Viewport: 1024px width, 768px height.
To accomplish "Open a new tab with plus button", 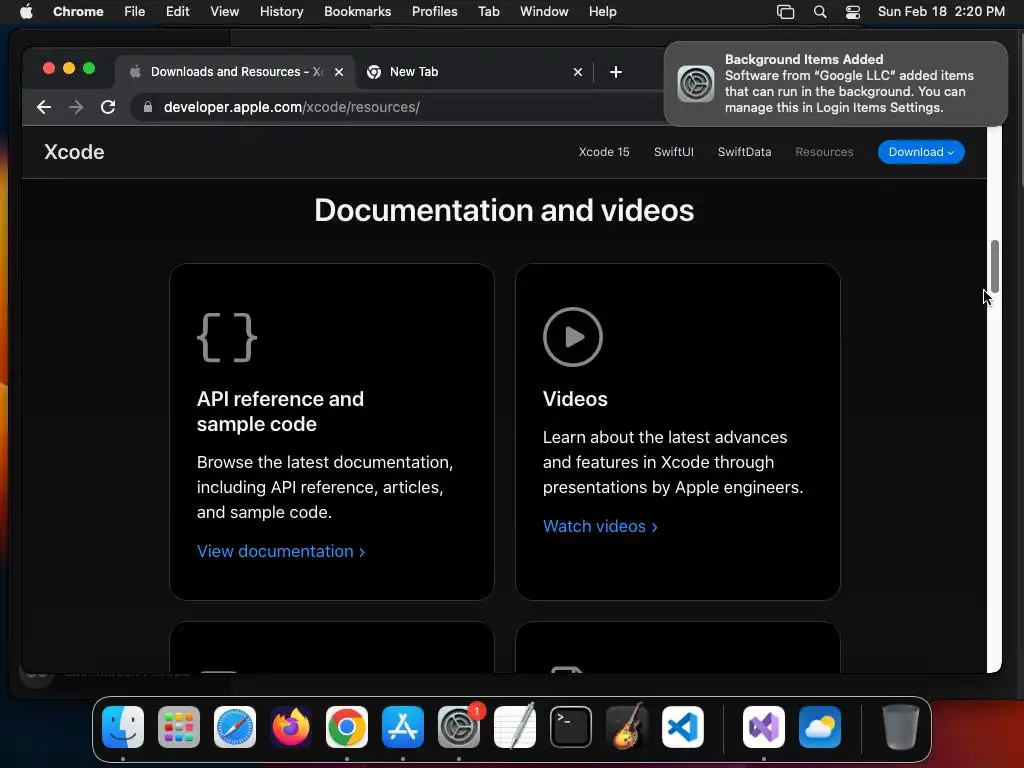I will [x=616, y=72].
